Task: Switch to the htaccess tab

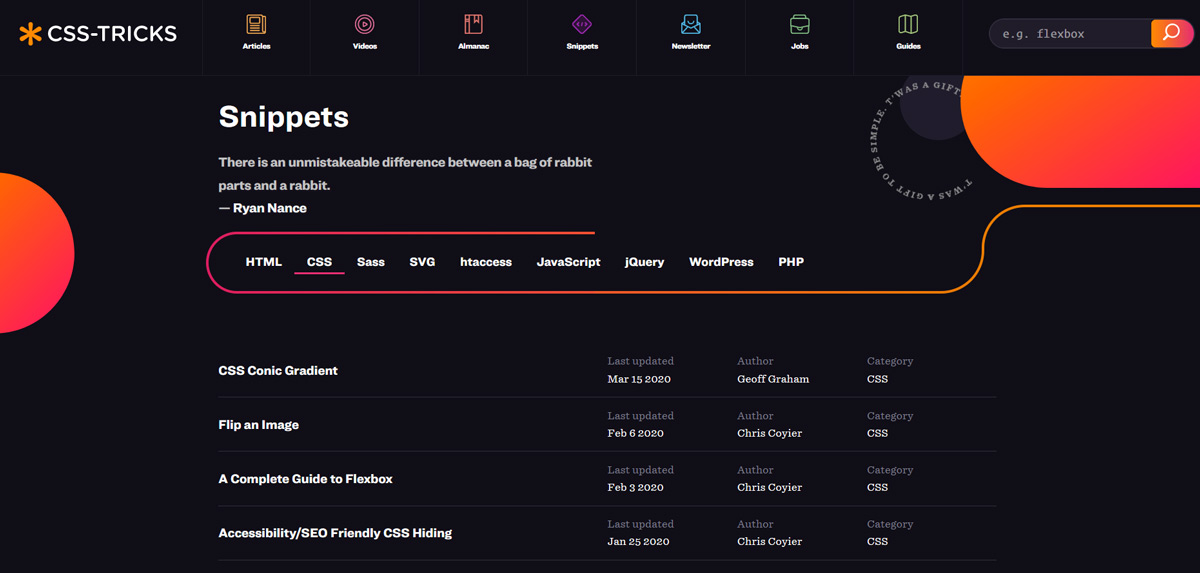Action: point(486,262)
